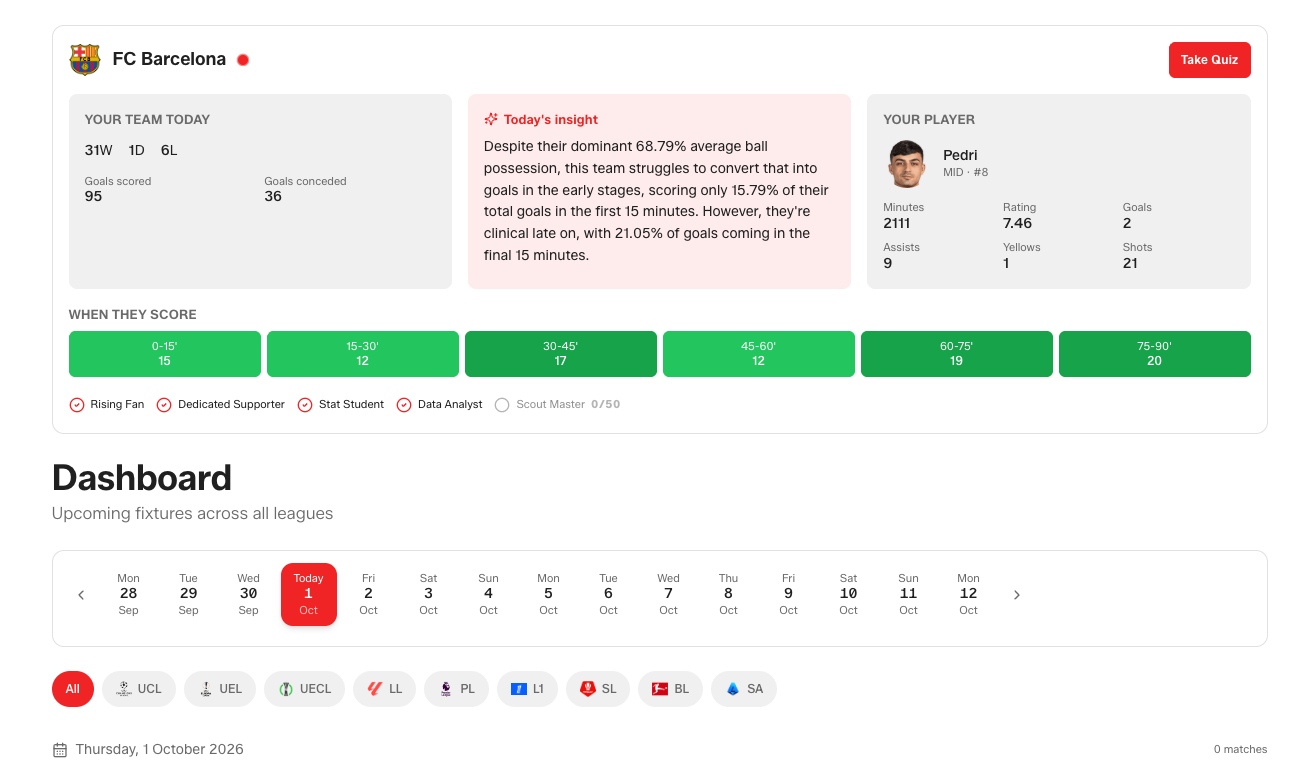The width and height of the screenshot is (1309, 770).
Task: Select Wed 30 Sep in date strip
Action: (249, 594)
